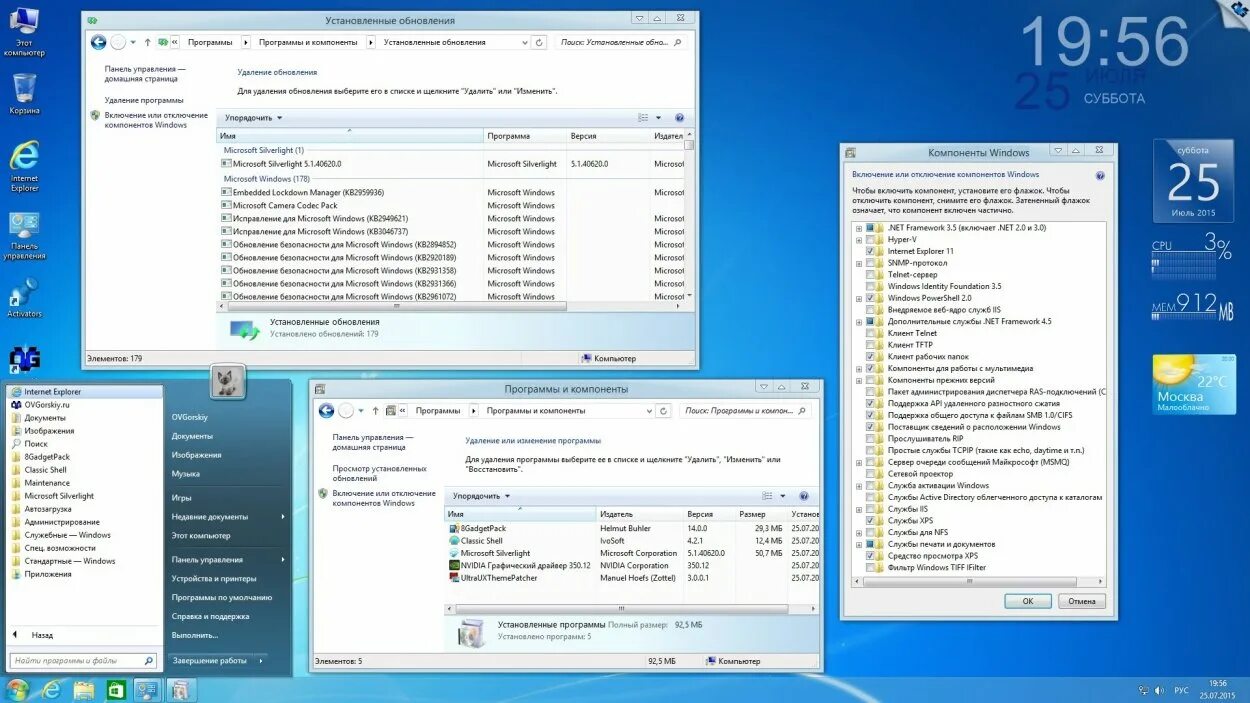Click back arrow in Программы и компоненты window

click(326, 410)
